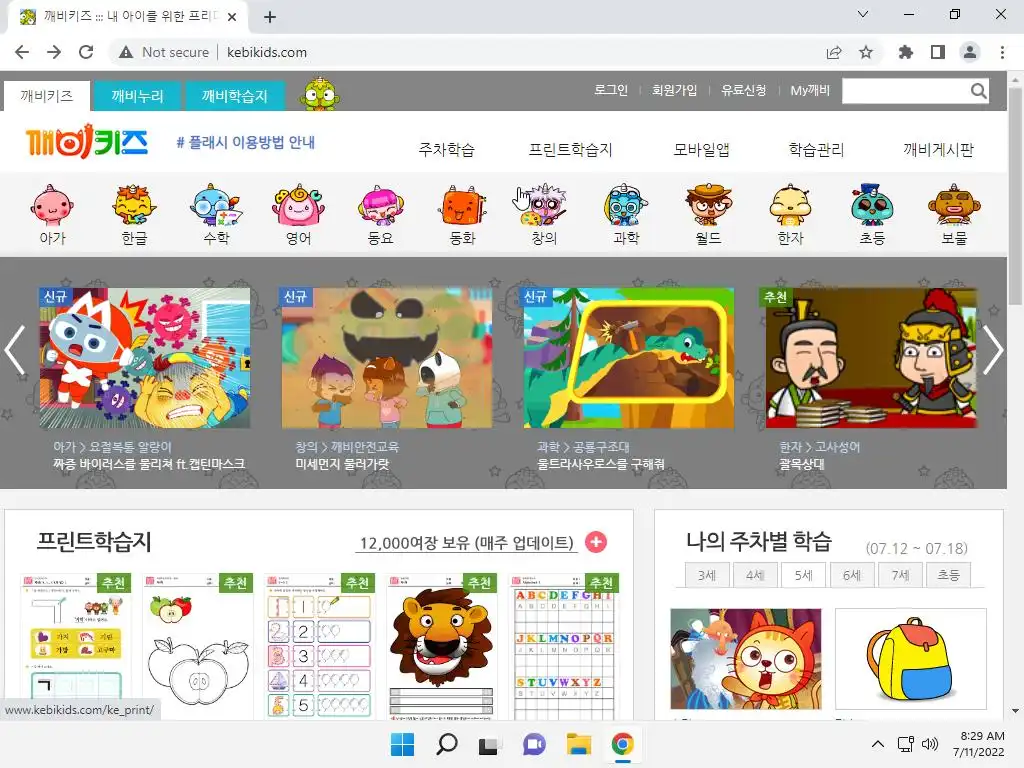Click the 유료신청 link
1024x768 pixels.
[x=744, y=90]
